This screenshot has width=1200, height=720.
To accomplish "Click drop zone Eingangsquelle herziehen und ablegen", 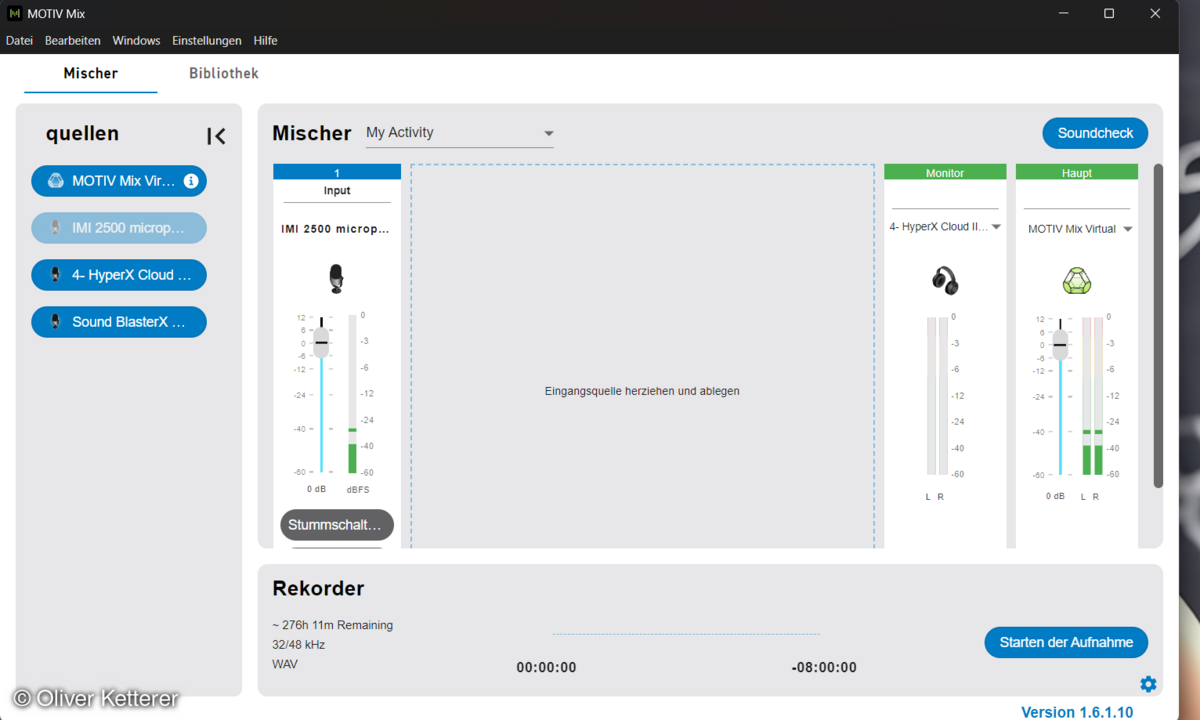I will click(x=642, y=357).
